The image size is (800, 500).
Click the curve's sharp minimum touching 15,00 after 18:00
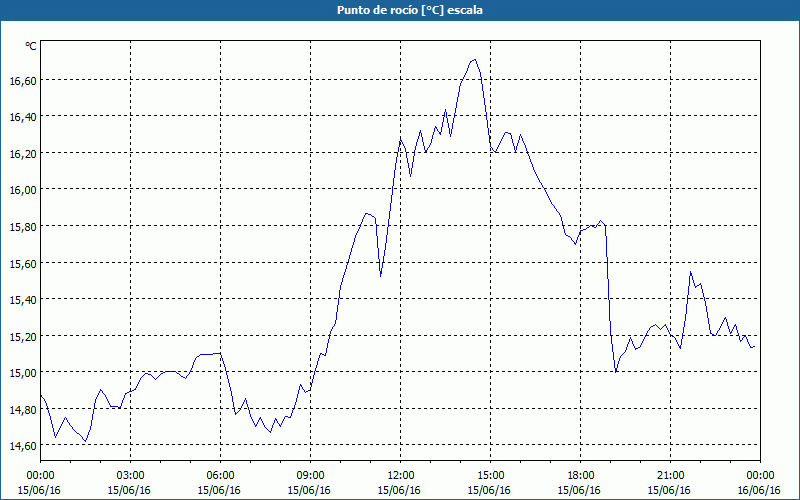(x=616, y=371)
